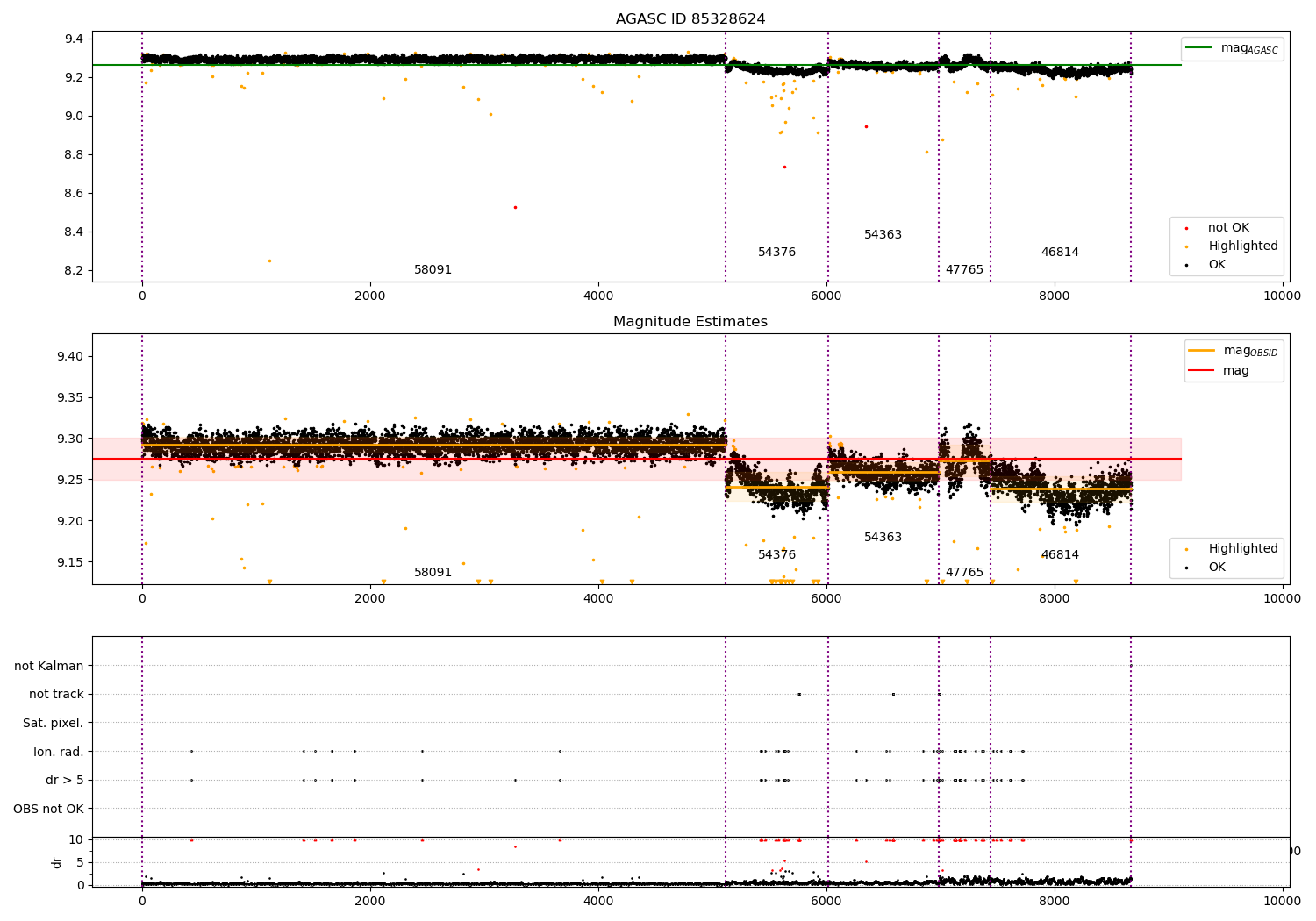Click the 8000 x-tick under the dr plot
The height and width of the screenshot is (921, 1316).
pyautogui.click(x=1055, y=901)
